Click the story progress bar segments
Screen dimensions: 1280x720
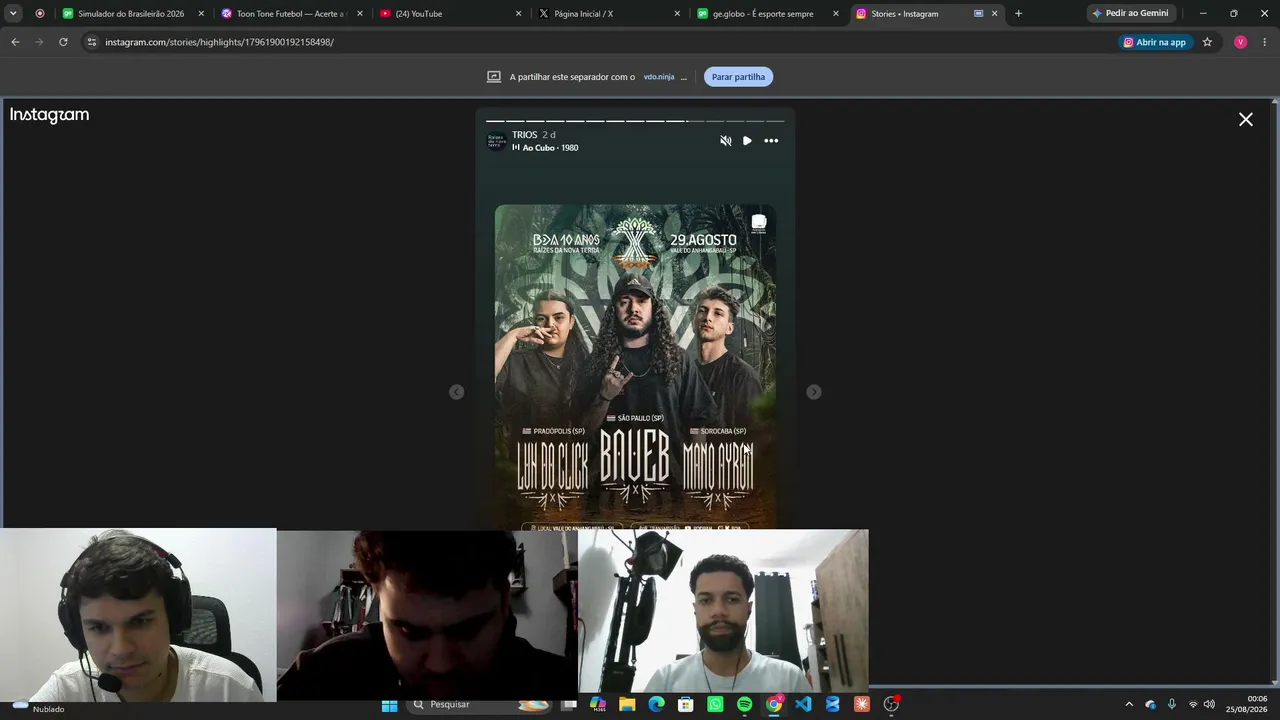pos(635,121)
